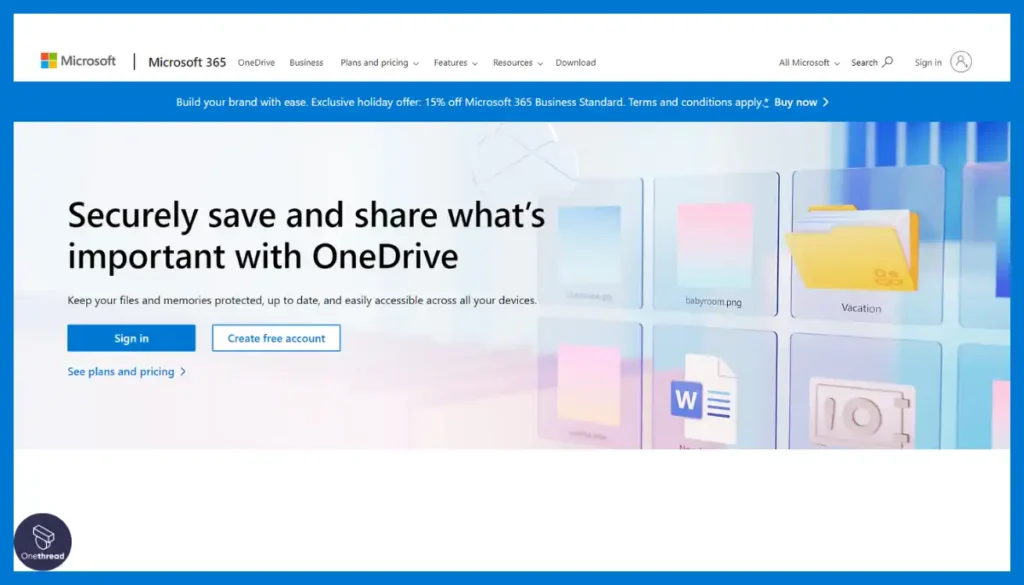This screenshot has width=1024, height=585.
Task: Click the Vacation folder icon
Action: pos(852,247)
